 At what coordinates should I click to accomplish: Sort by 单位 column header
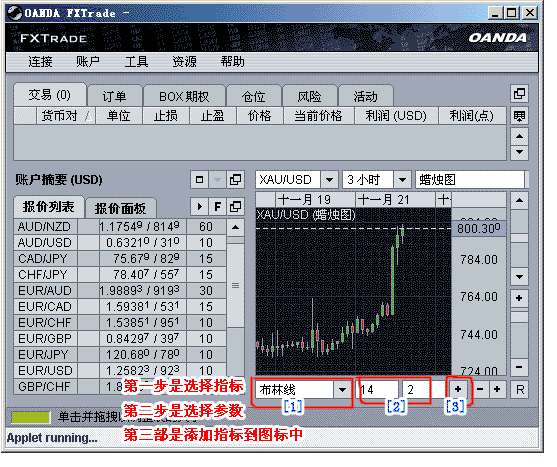[x=118, y=116]
